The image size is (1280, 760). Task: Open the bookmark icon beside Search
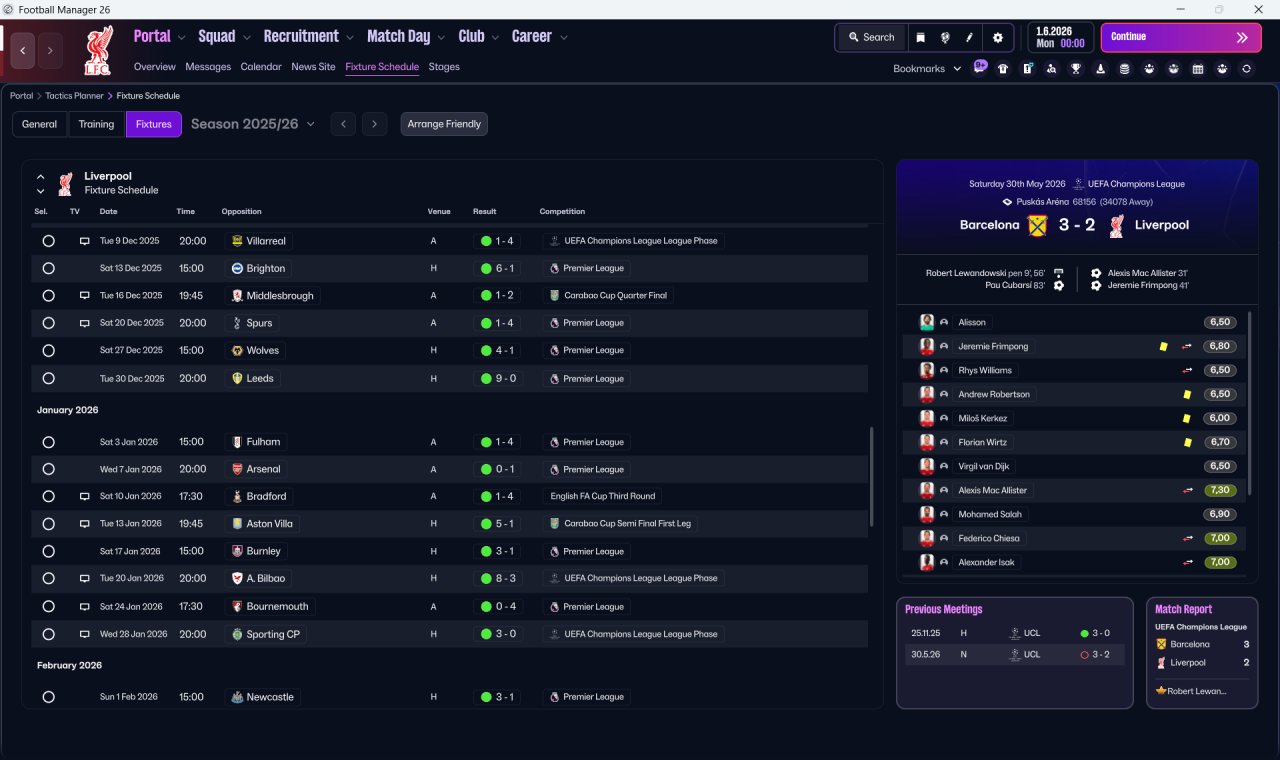(920, 37)
